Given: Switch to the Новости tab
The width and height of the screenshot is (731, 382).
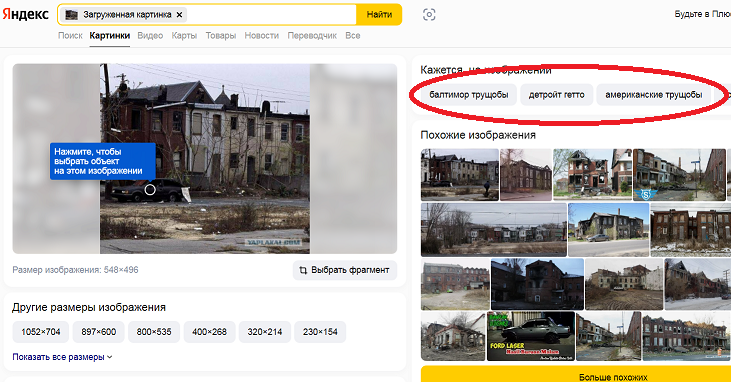Looking at the screenshot, I should pos(262,35).
